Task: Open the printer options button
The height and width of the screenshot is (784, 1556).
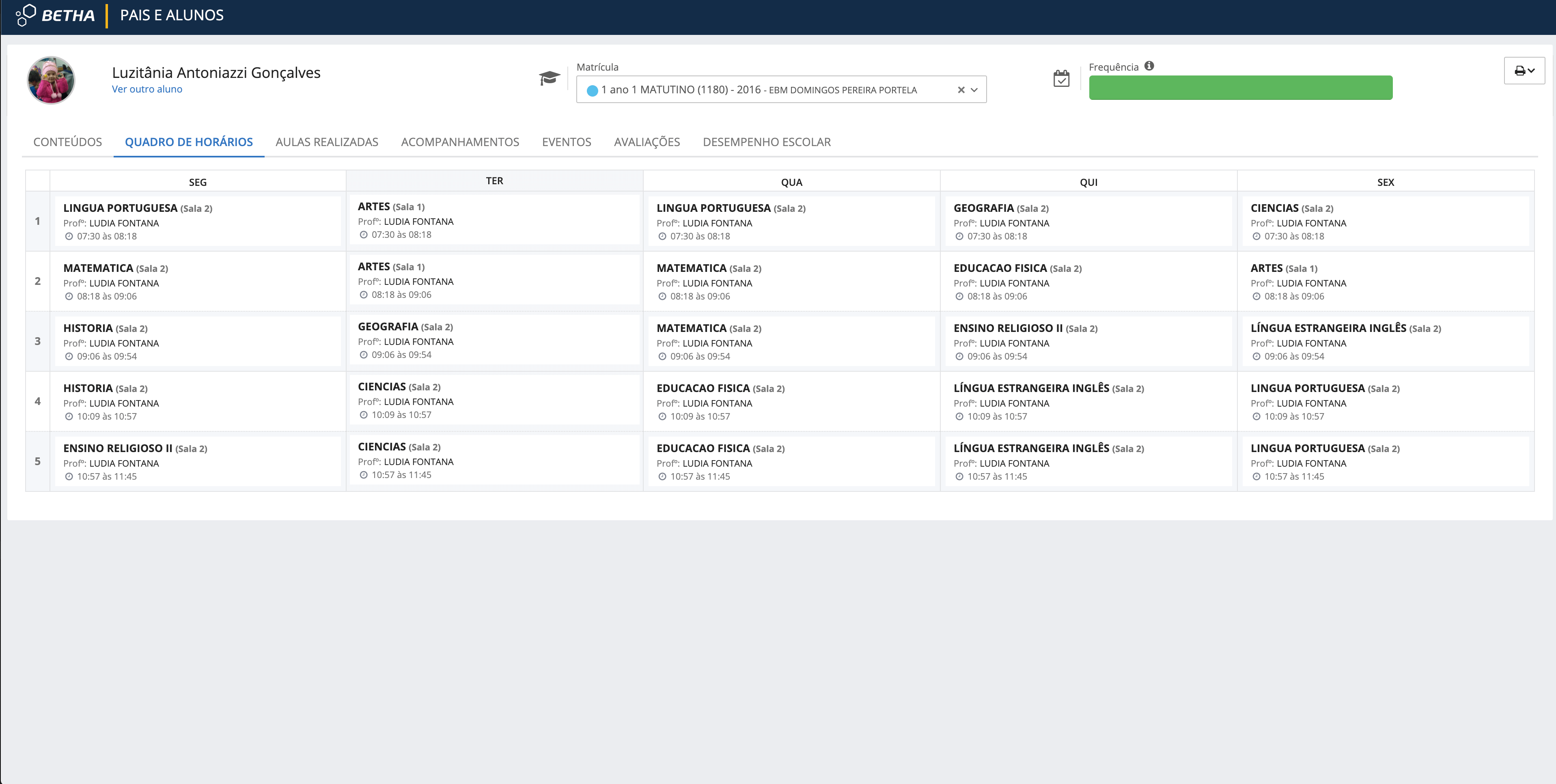Action: pos(1524,71)
